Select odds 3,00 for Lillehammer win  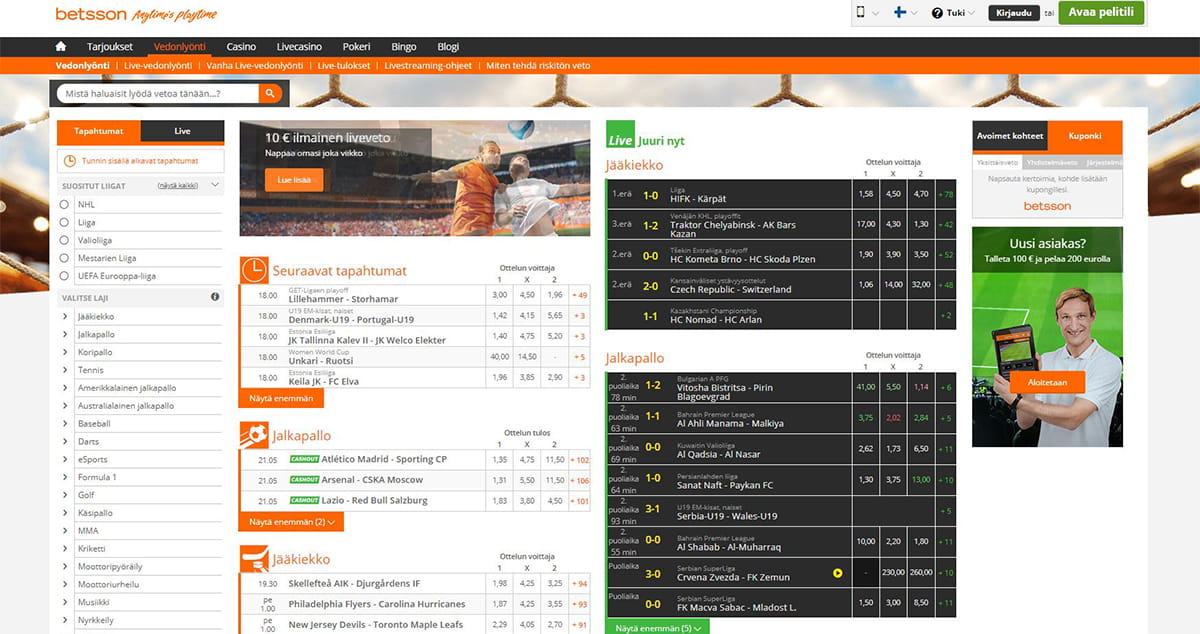[499, 295]
